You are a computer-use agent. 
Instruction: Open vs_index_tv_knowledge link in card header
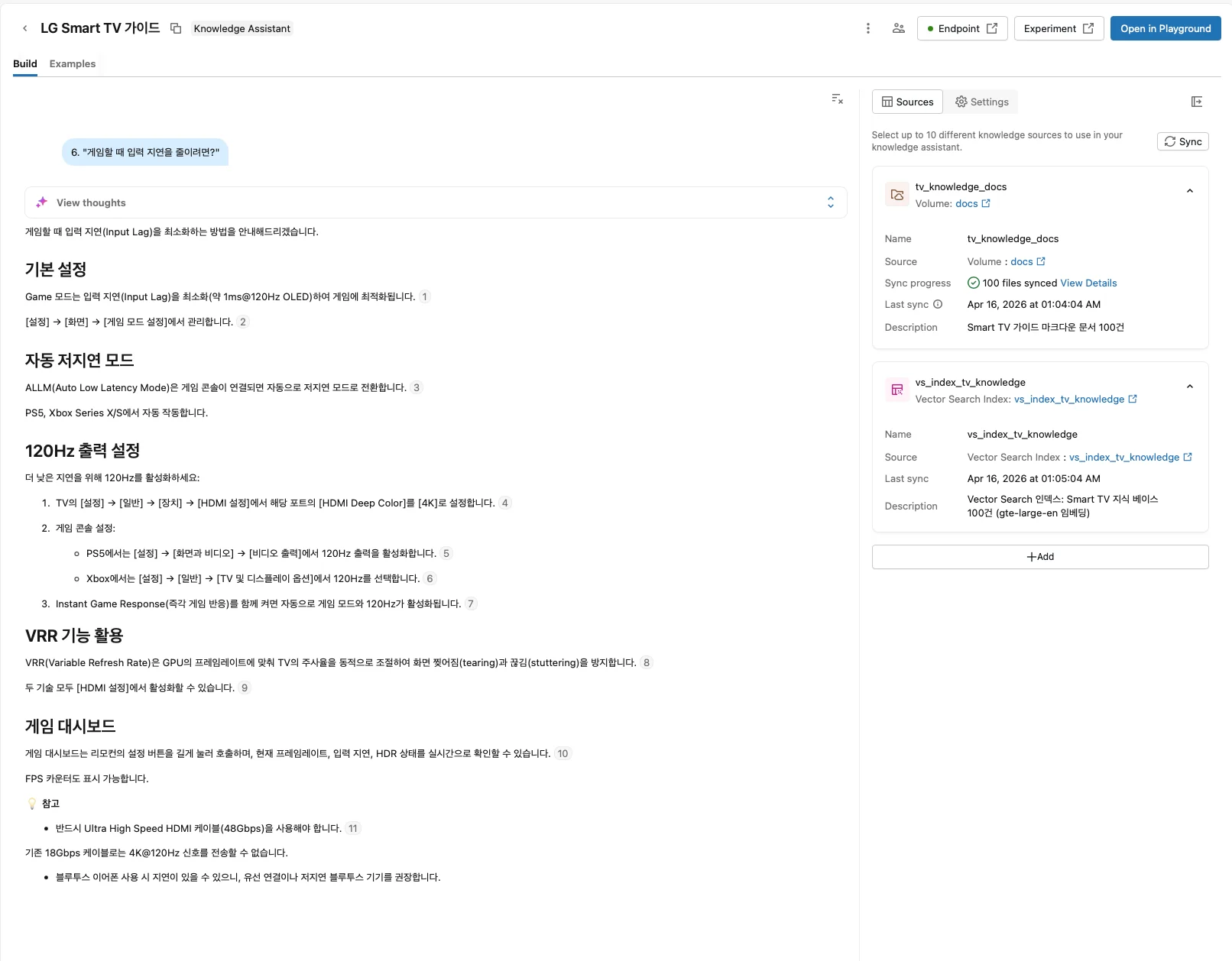1069,399
